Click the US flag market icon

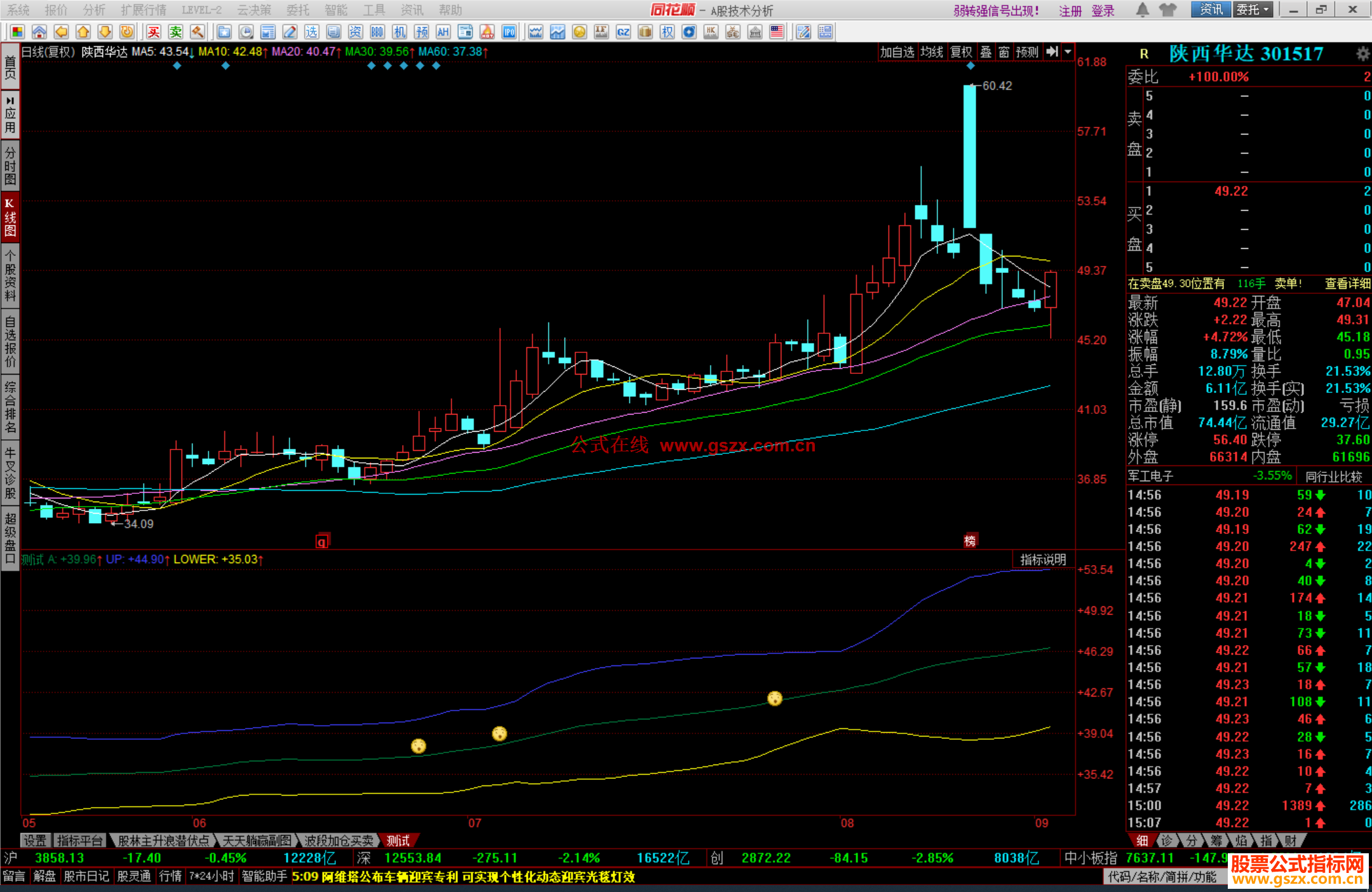776,32
